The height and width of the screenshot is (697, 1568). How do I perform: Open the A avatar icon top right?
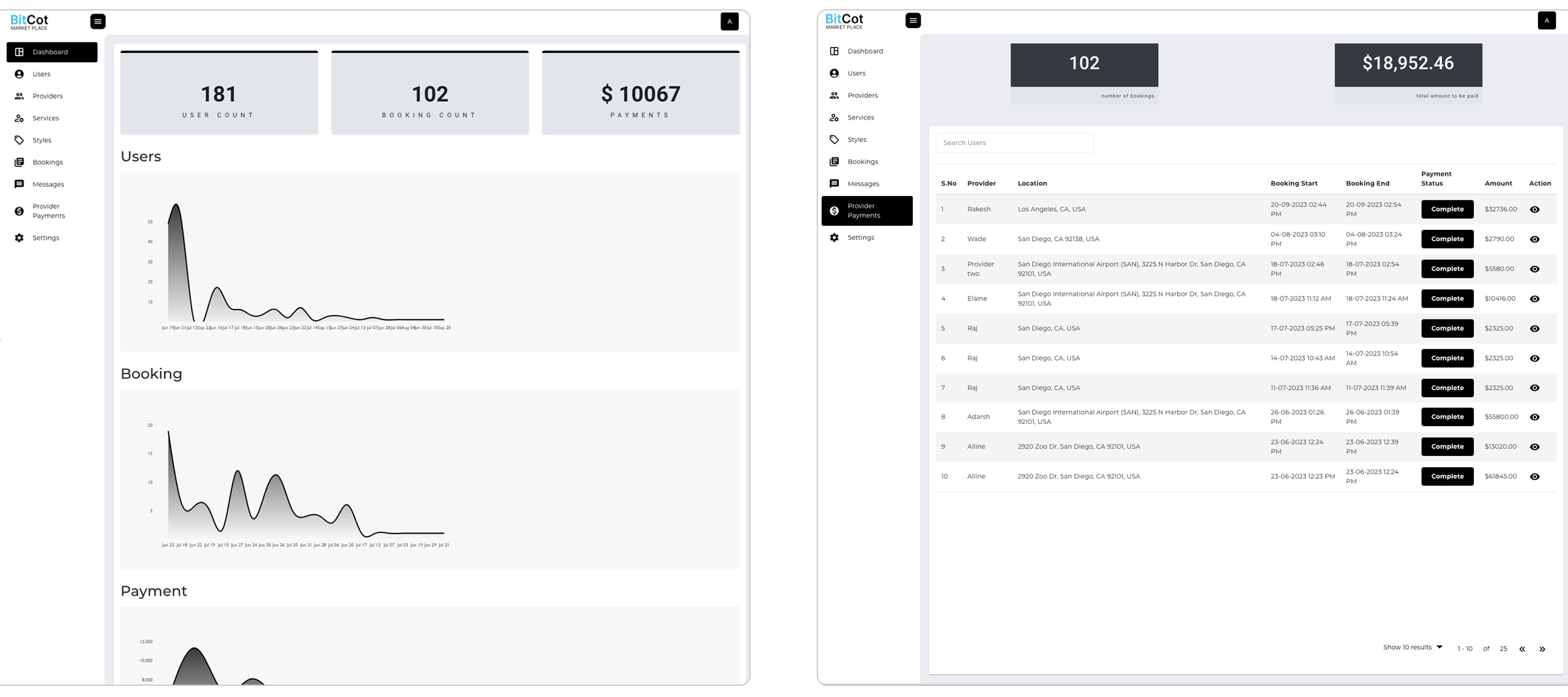pos(729,22)
